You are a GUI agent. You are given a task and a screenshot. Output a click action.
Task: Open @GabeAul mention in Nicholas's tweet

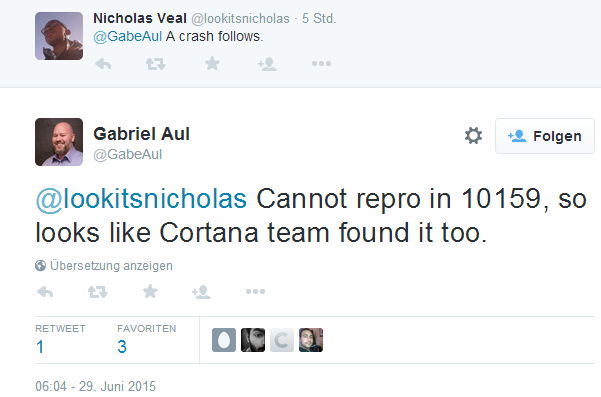128,36
